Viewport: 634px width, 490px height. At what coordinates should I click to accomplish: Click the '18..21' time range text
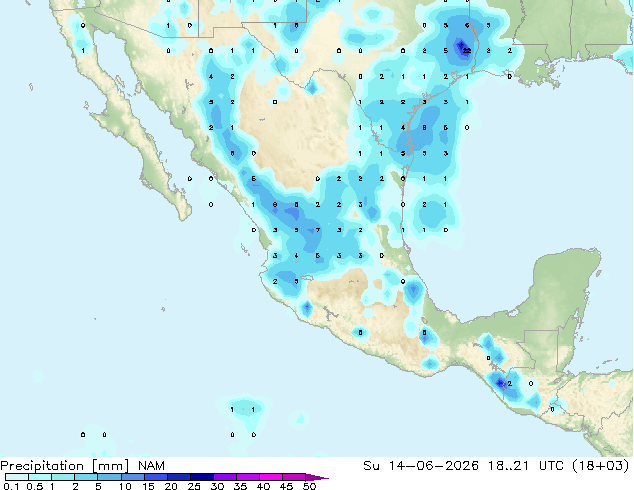pos(508,466)
